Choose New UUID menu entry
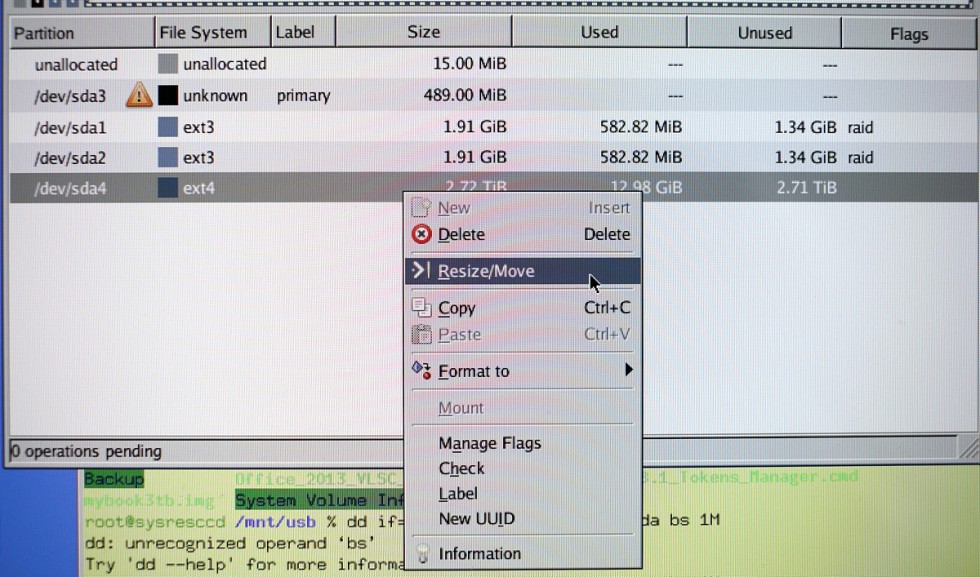 (x=476, y=518)
